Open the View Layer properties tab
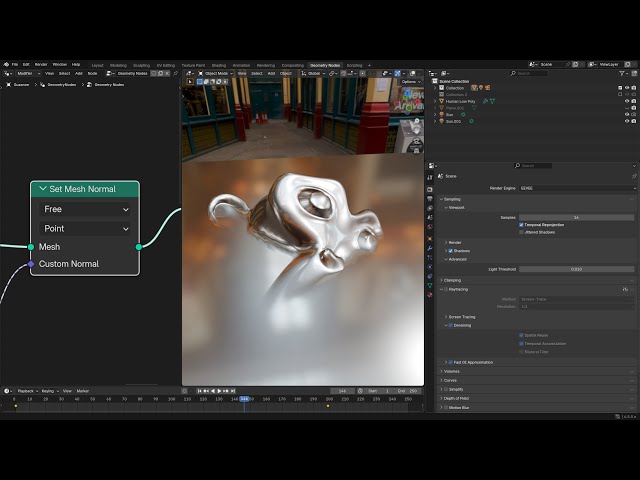 430,208
